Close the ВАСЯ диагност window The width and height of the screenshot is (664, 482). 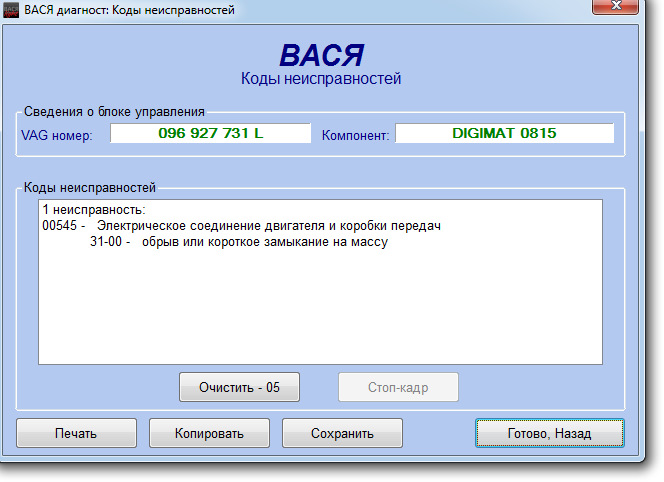[x=615, y=7]
